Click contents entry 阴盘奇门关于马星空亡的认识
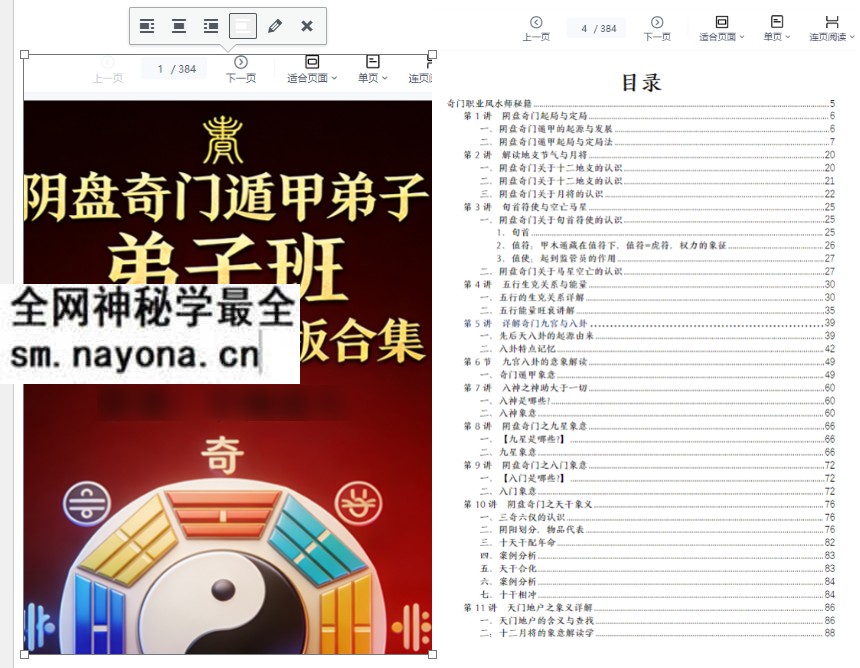 [x=658, y=271]
